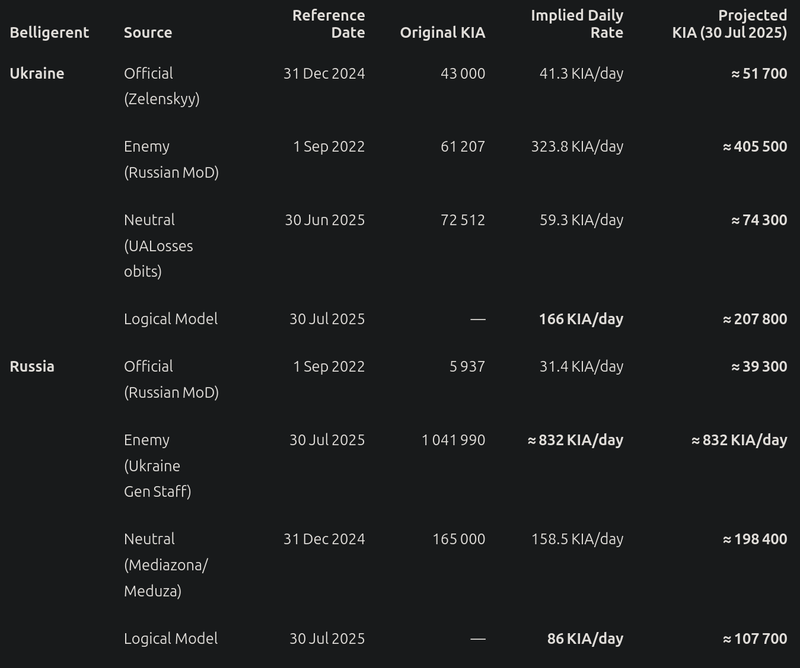Viewport: 800px width, 668px height.
Task: Click the Original KIA column header
Action: [x=442, y=33]
